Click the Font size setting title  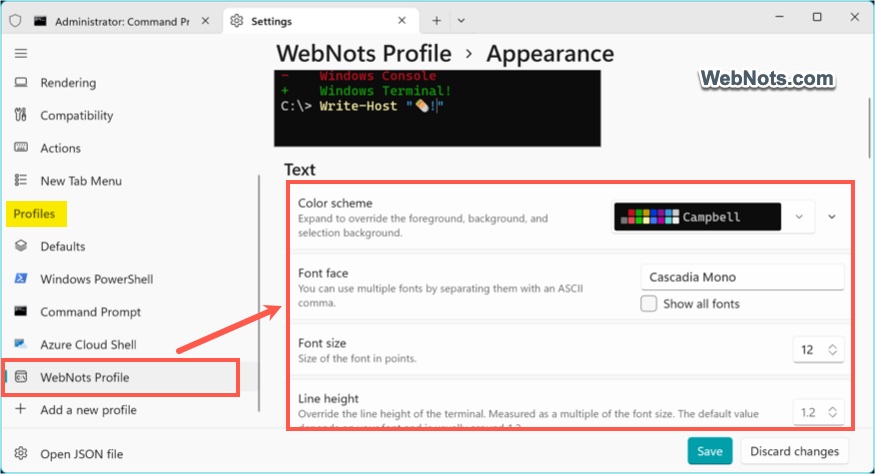click(x=322, y=343)
